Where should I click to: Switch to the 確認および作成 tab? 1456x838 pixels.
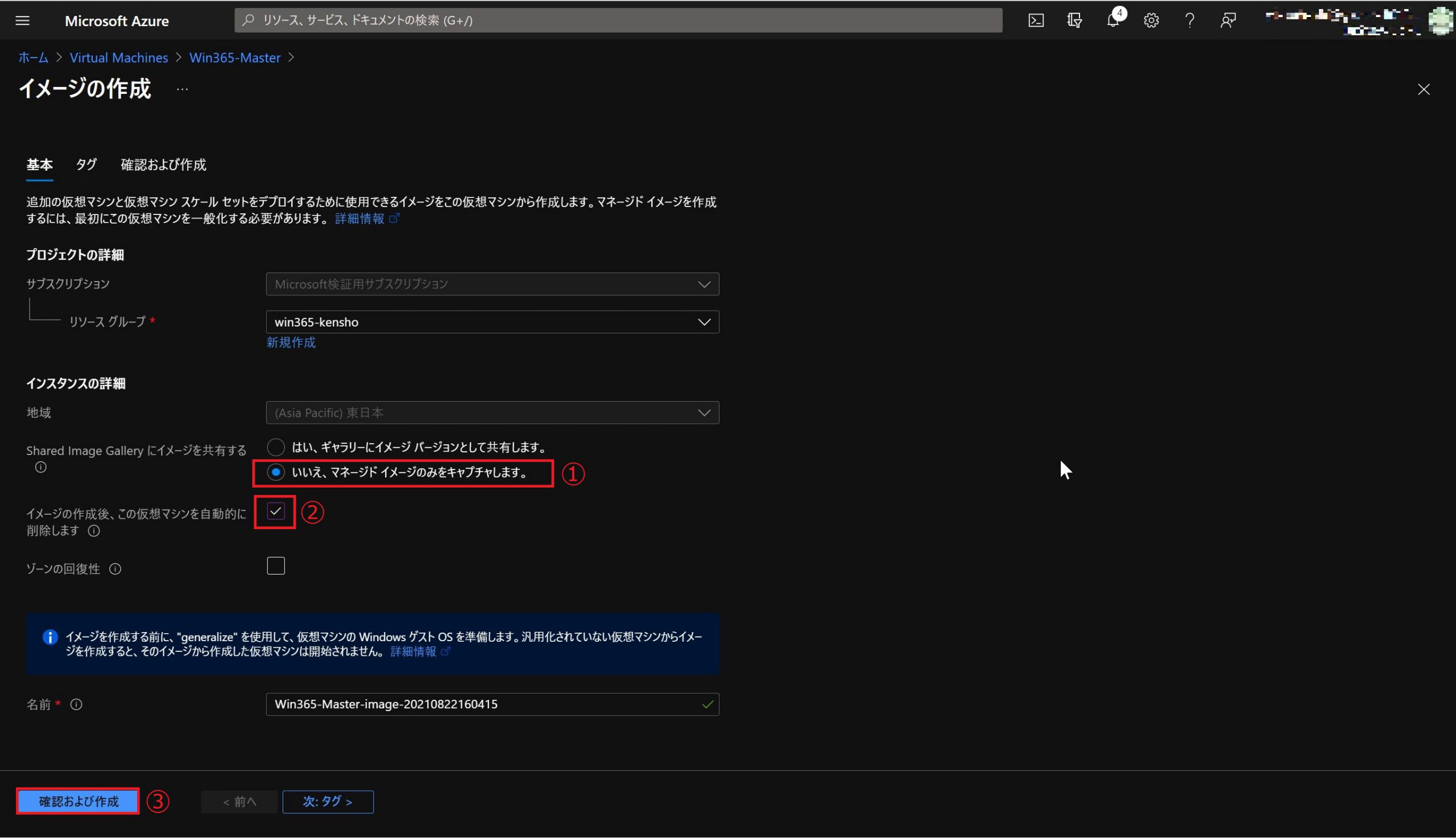pos(163,164)
